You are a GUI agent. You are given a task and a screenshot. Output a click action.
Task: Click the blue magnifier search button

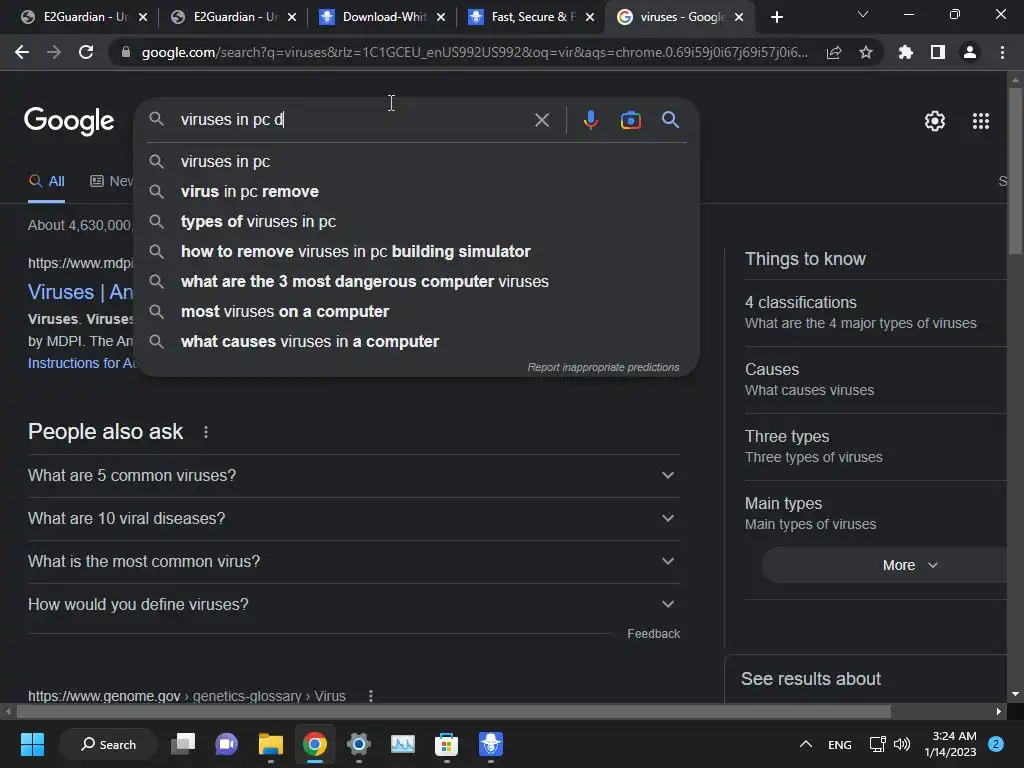point(670,120)
